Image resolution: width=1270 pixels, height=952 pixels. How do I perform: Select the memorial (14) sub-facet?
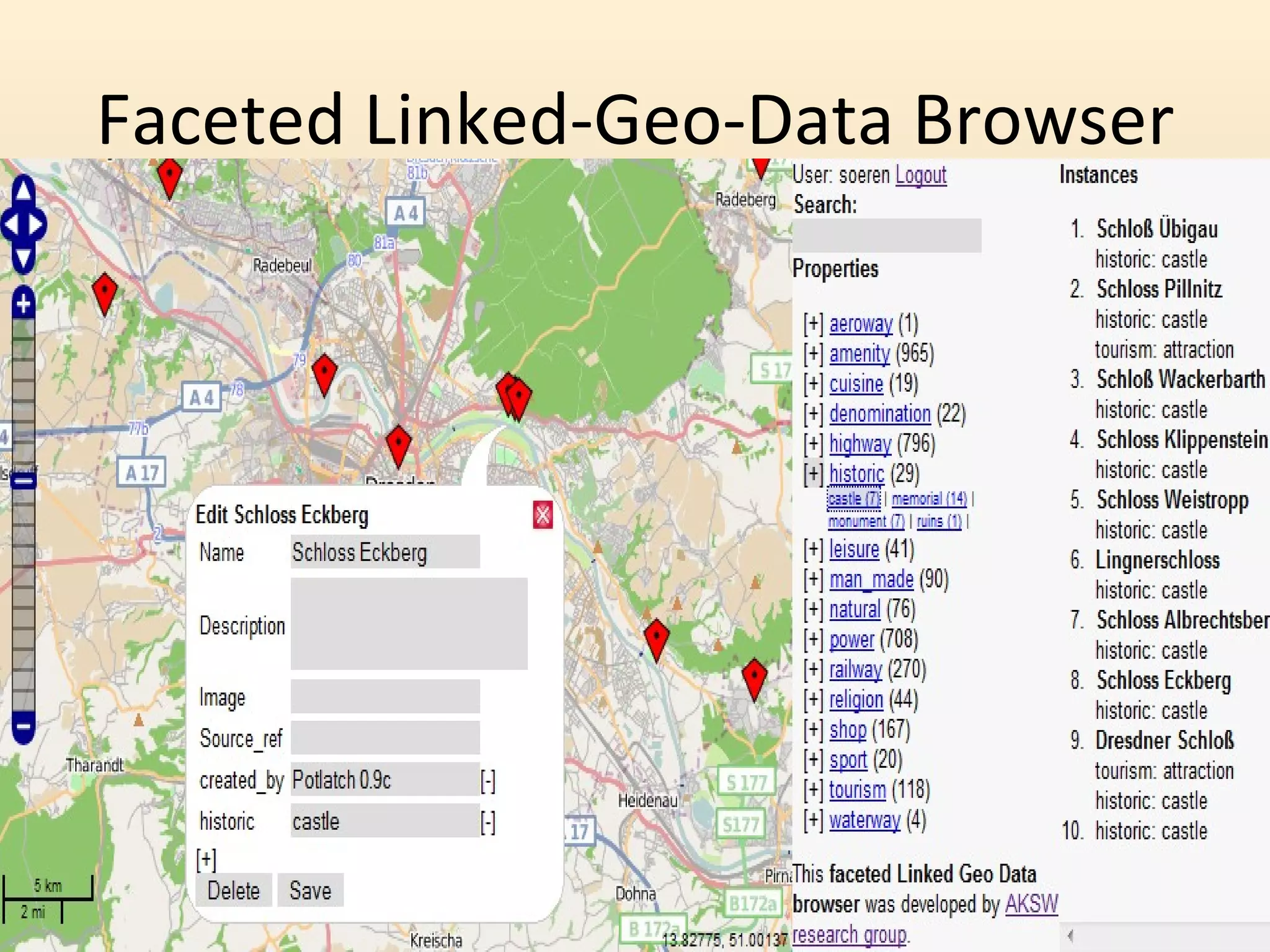929,499
